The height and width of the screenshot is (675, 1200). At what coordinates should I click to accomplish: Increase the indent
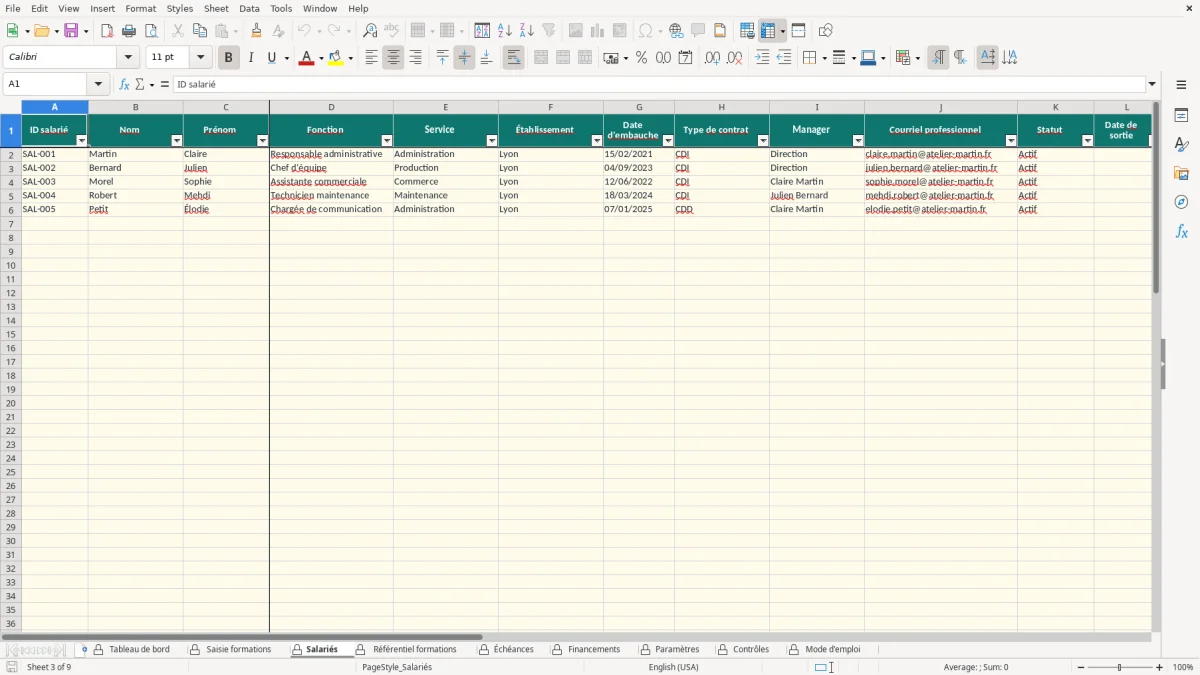coord(762,58)
